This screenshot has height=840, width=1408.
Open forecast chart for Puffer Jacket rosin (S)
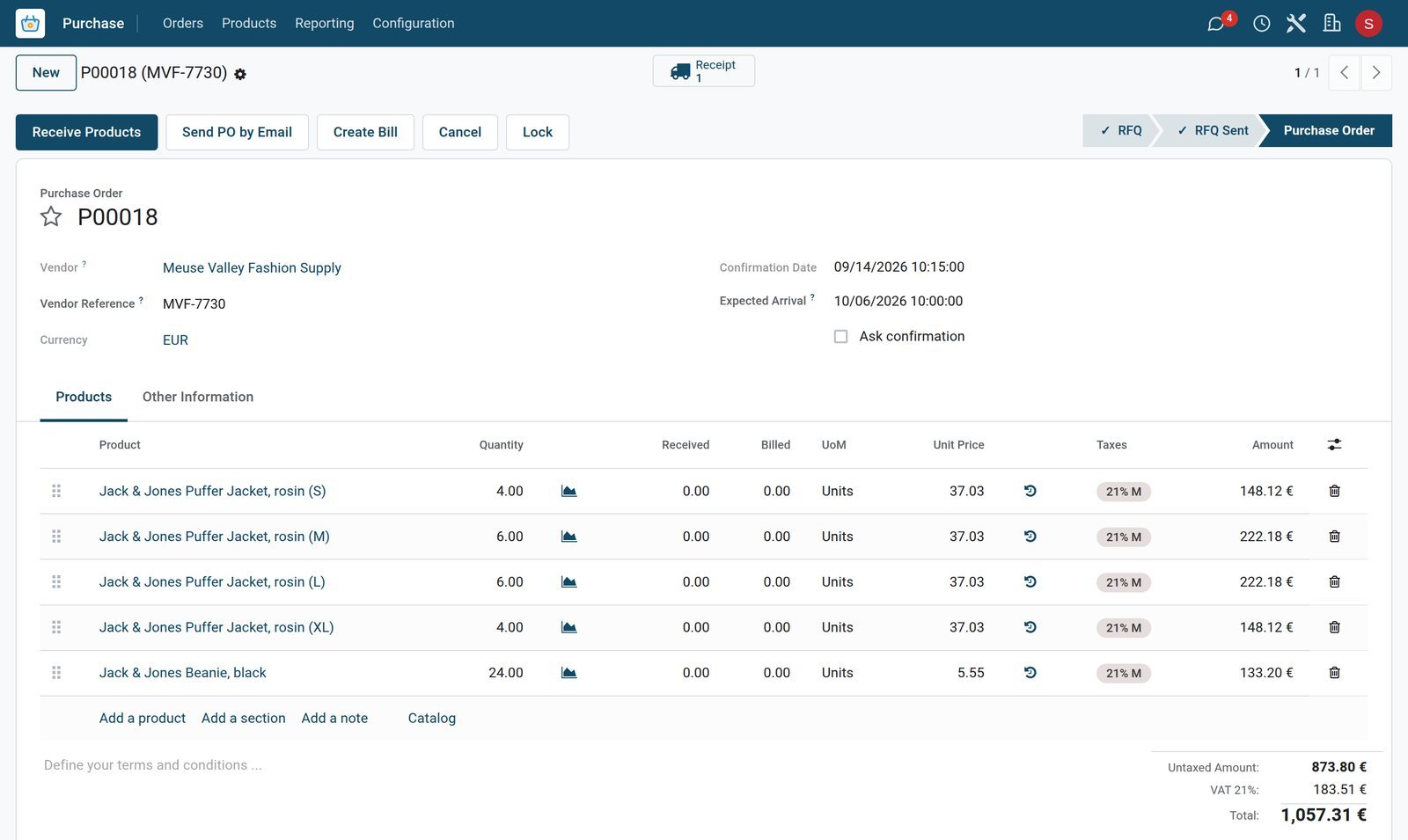[x=568, y=491]
